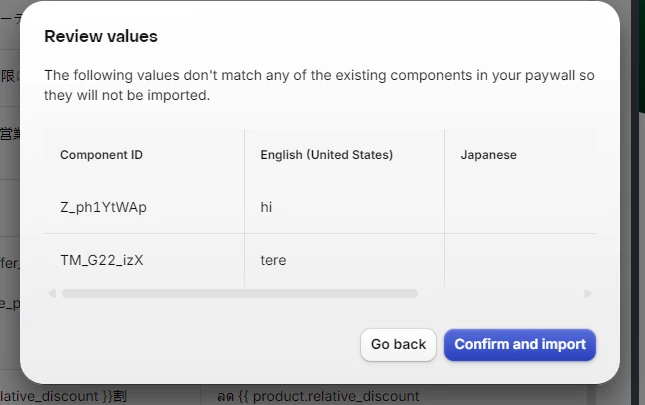
Task: Click the empty Japanese cell for Z_ph1YtWAp
Action: tap(520, 207)
